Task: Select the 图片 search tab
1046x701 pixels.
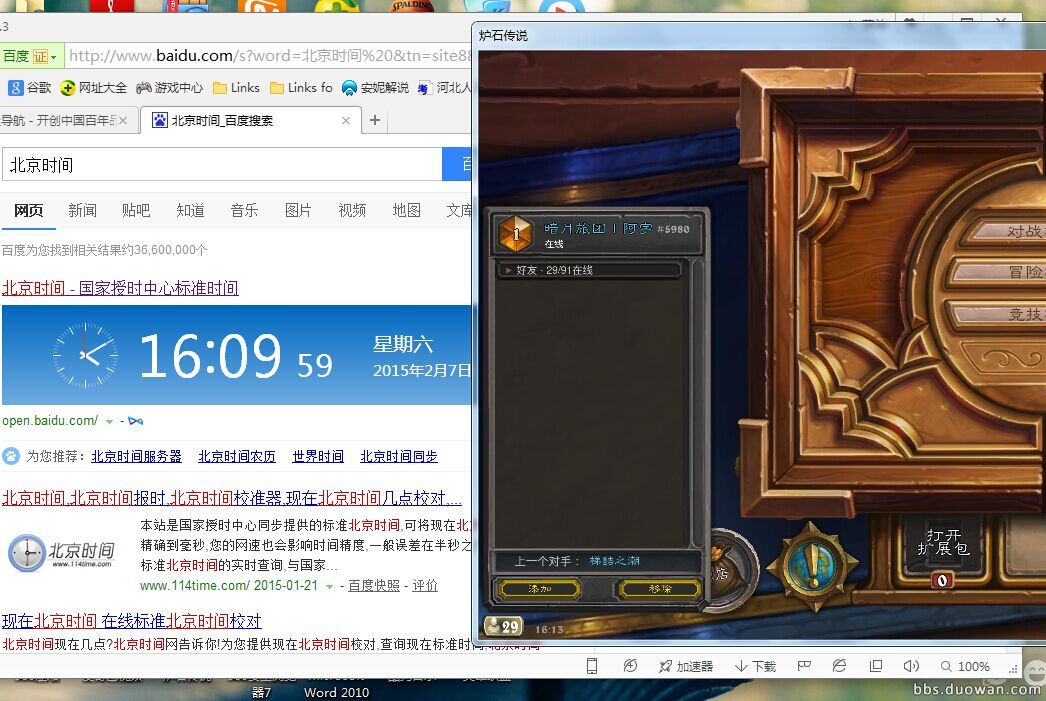Action: pos(298,210)
